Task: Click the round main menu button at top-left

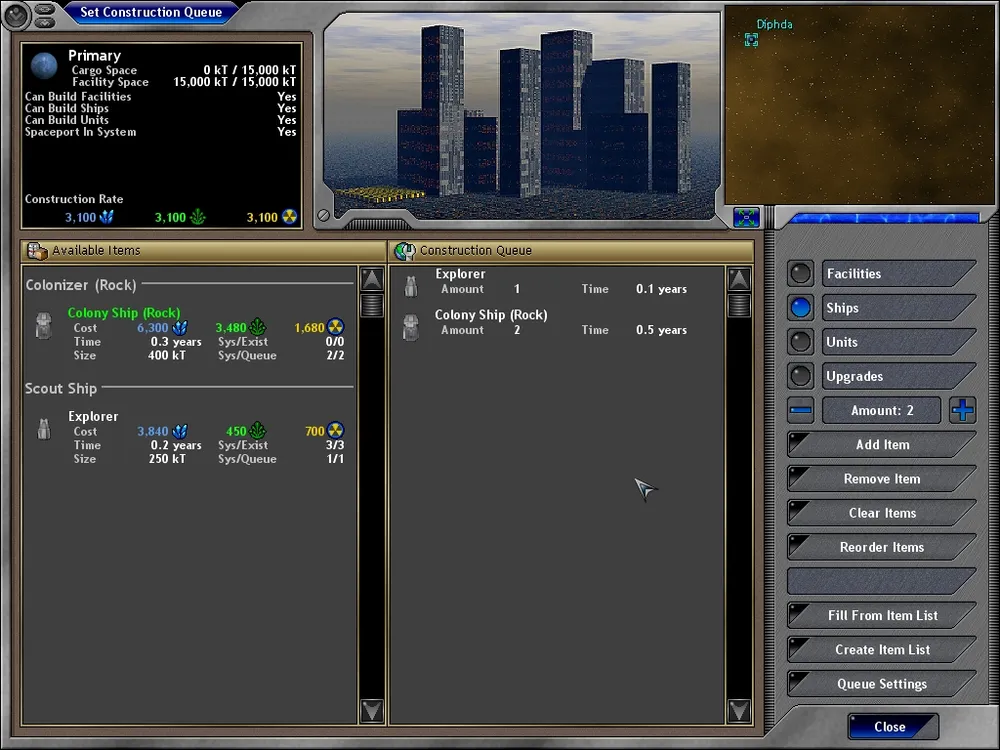Action: (16, 14)
